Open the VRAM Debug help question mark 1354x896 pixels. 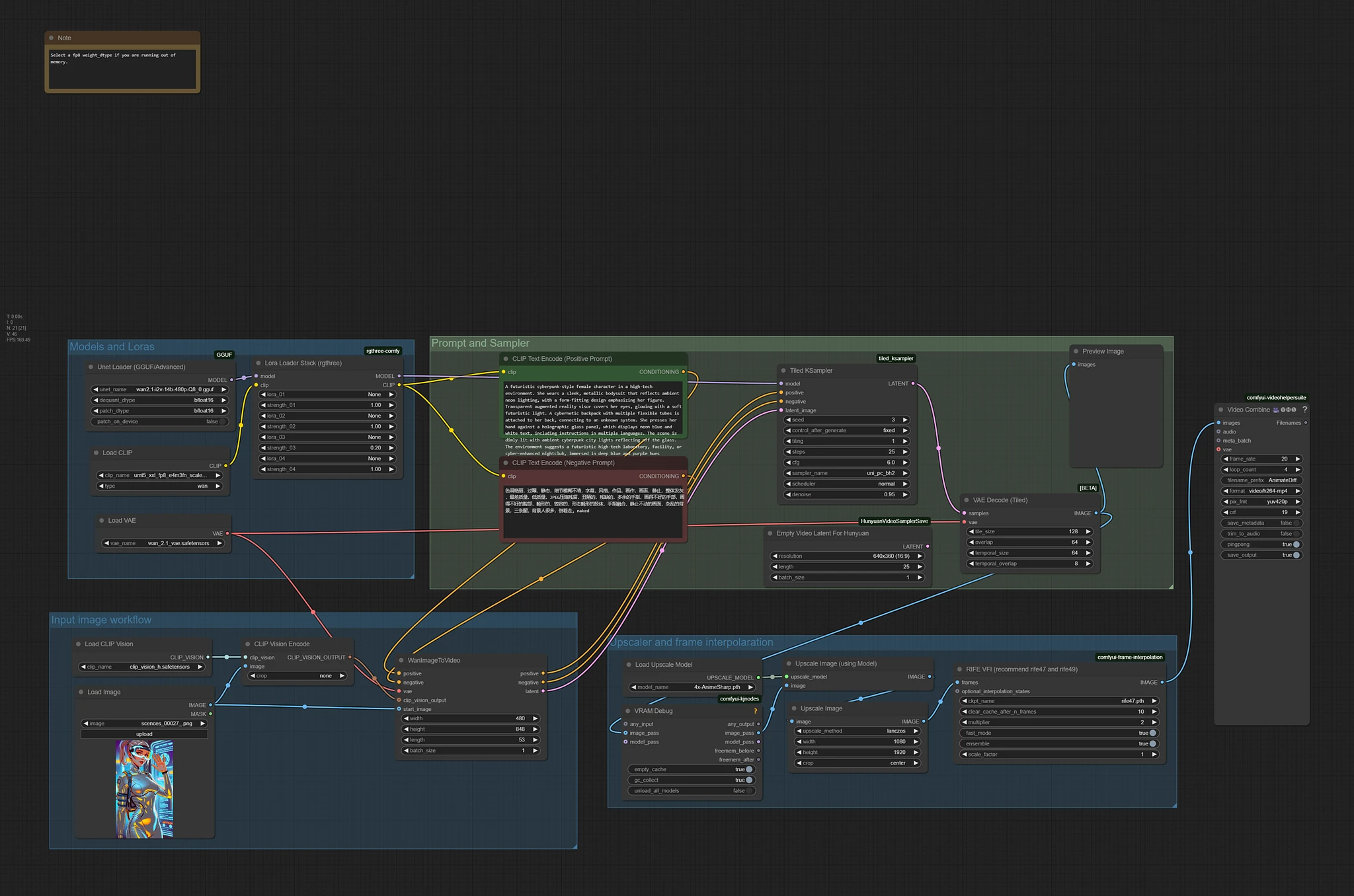(x=755, y=712)
